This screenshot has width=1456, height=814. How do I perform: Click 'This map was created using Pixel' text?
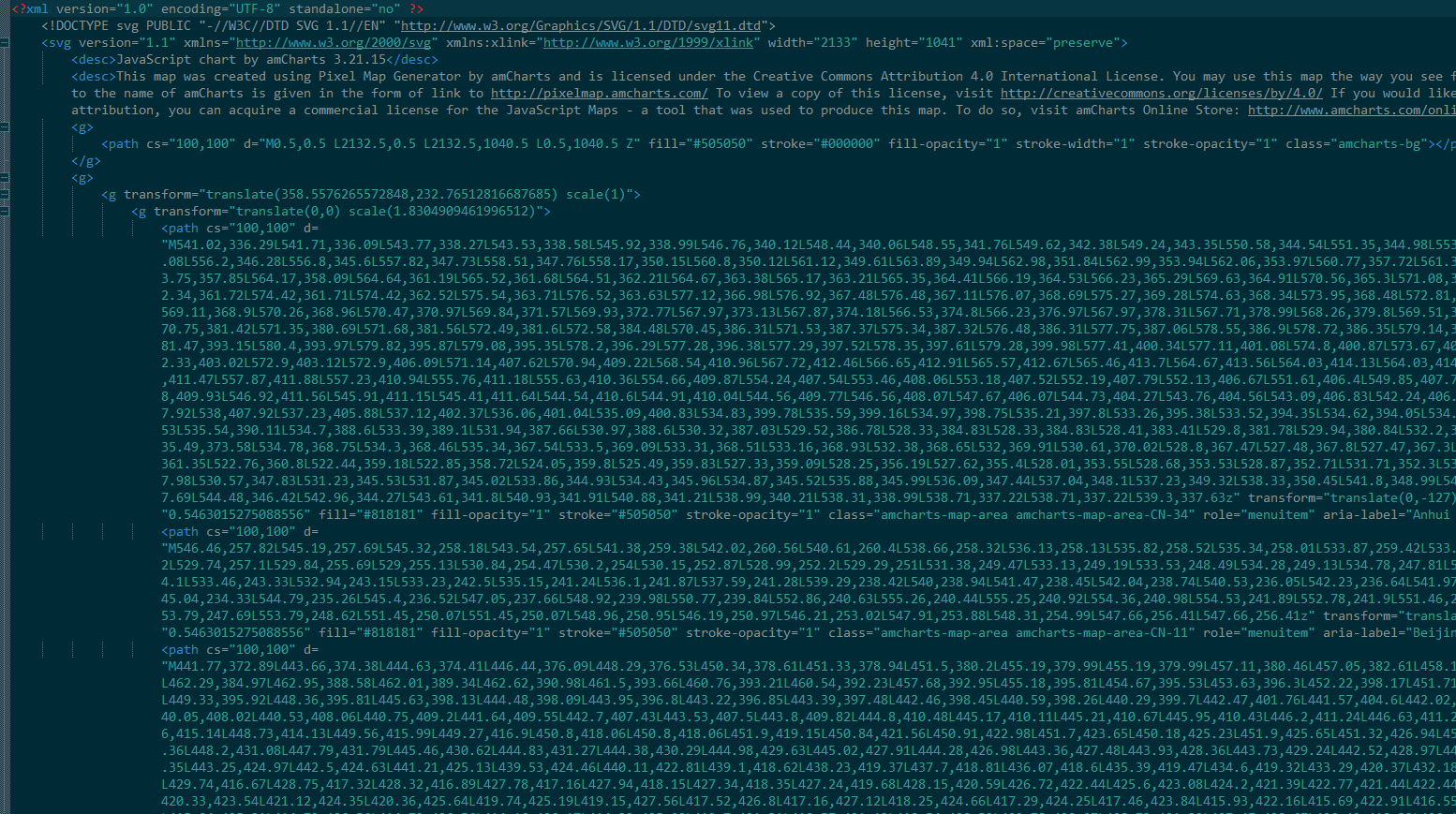pos(236,76)
